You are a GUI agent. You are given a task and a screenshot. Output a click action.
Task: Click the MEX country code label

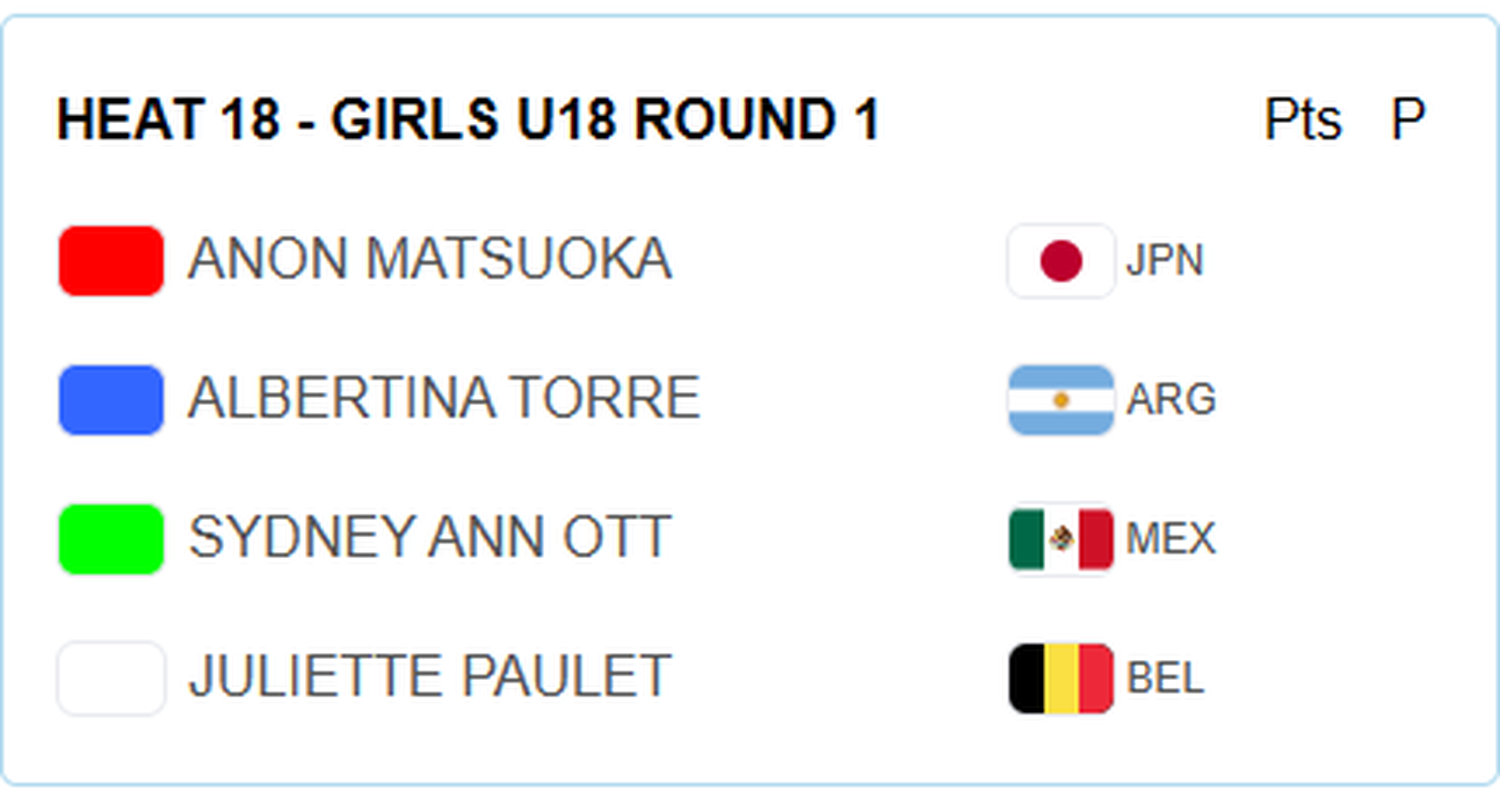[1171, 539]
